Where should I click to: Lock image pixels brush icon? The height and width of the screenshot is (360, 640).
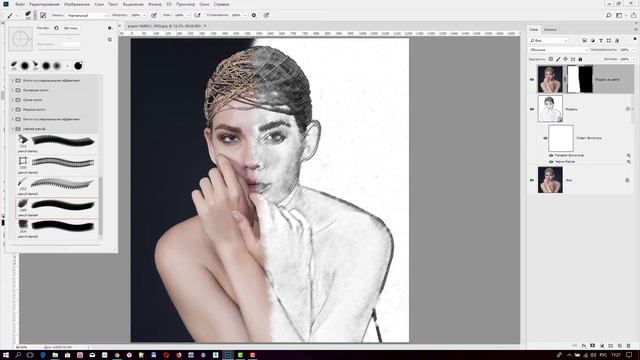pos(558,59)
